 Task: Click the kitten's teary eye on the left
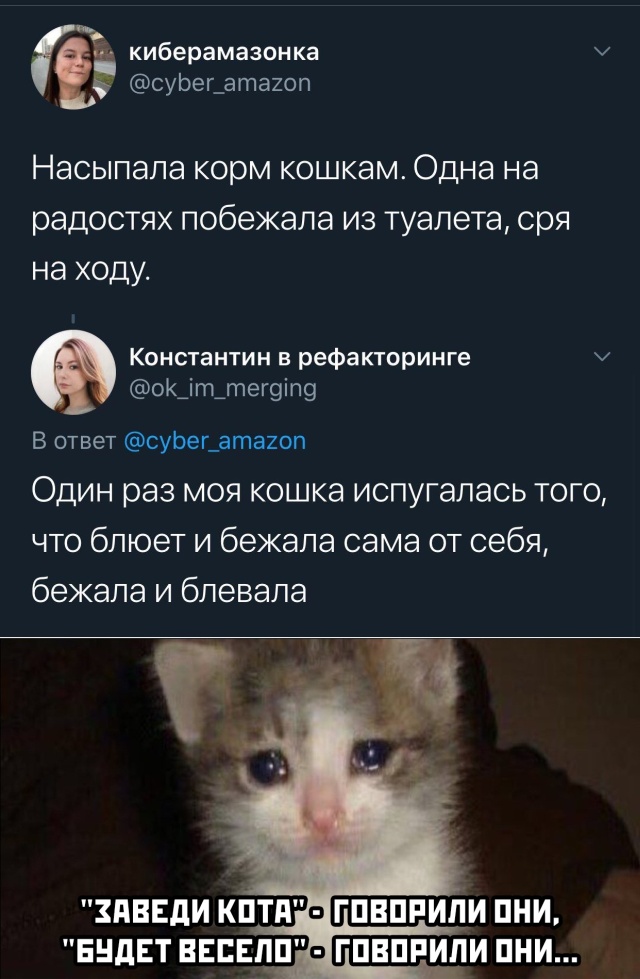[268, 766]
